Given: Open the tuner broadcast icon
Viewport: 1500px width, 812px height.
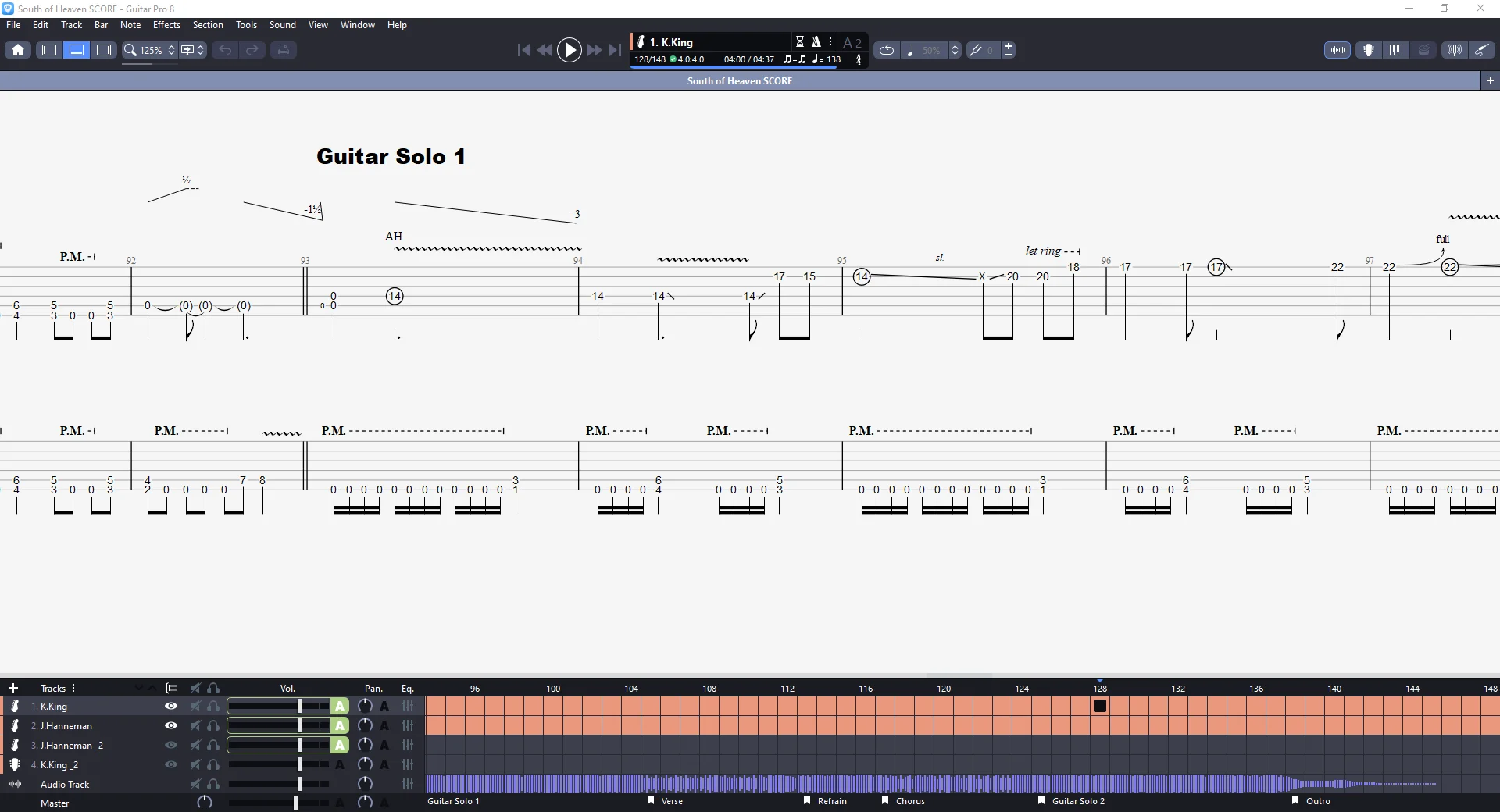Looking at the screenshot, I should [1454, 50].
